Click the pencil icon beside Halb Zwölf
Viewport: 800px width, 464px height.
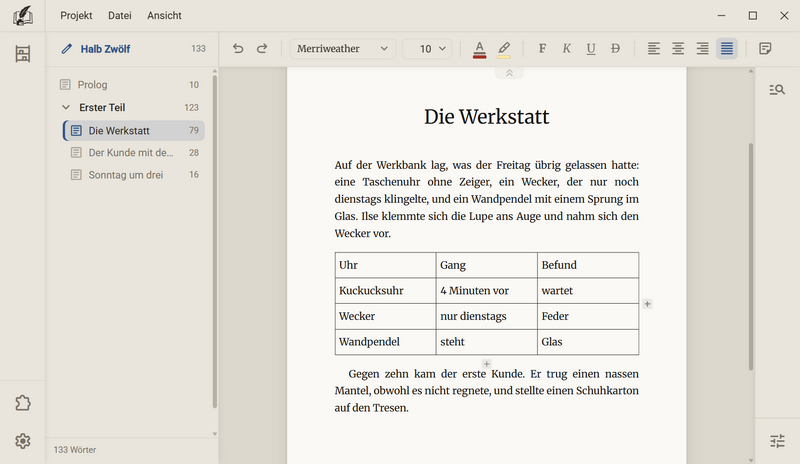pyautogui.click(x=66, y=48)
